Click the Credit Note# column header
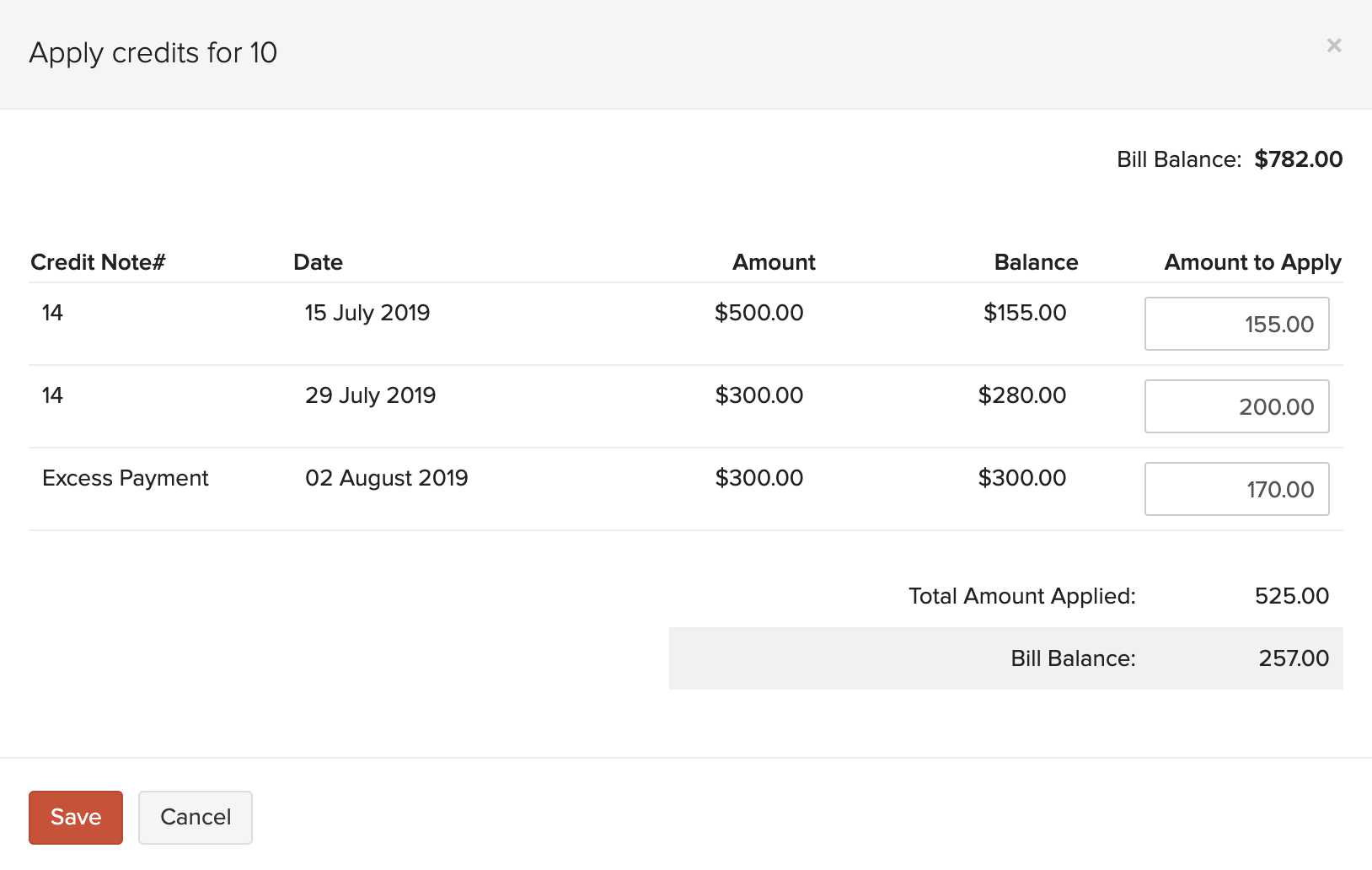The width and height of the screenshot is (1372, 870). tap(98, 262)
